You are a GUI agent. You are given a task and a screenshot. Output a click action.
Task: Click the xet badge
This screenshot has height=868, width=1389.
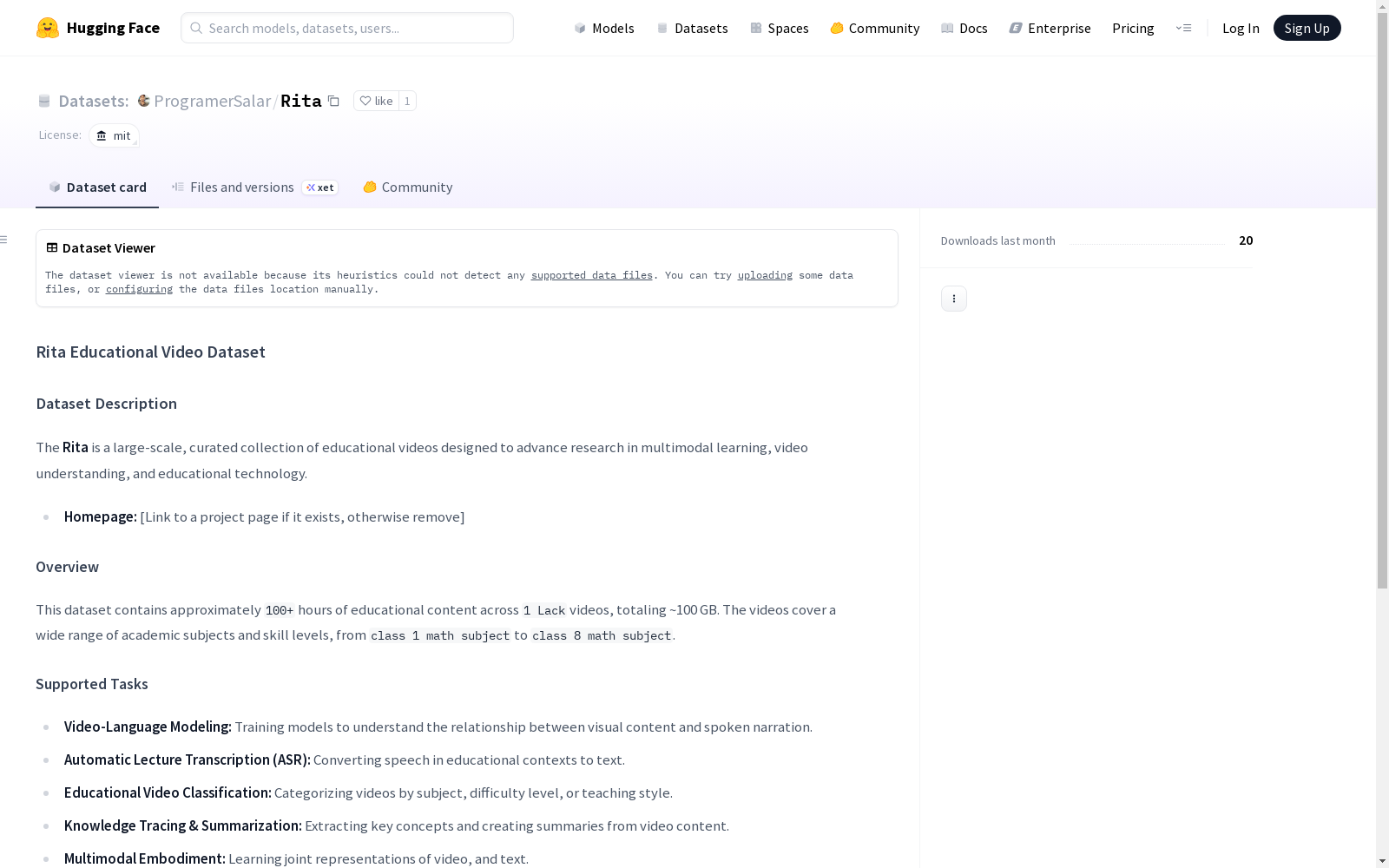pyautogui.click(x=320, y=187)
